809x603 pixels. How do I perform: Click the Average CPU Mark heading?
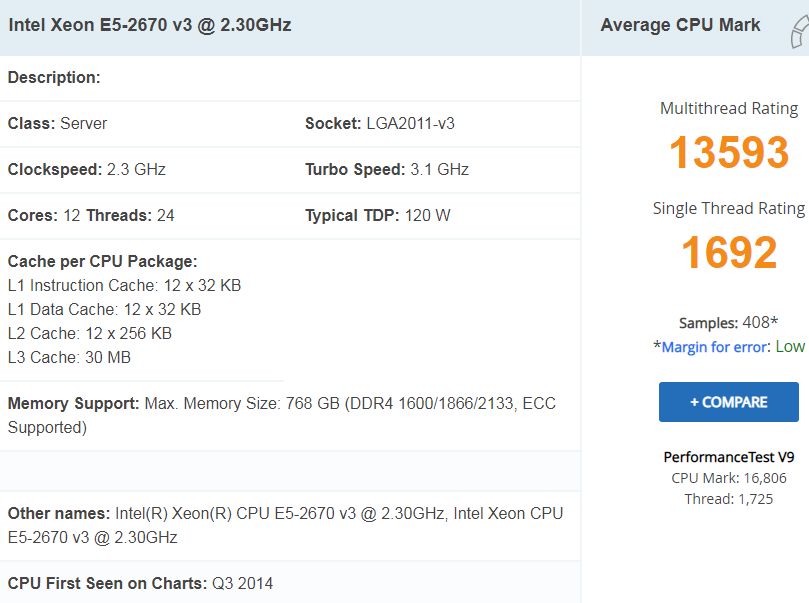[x=680, y=25]
